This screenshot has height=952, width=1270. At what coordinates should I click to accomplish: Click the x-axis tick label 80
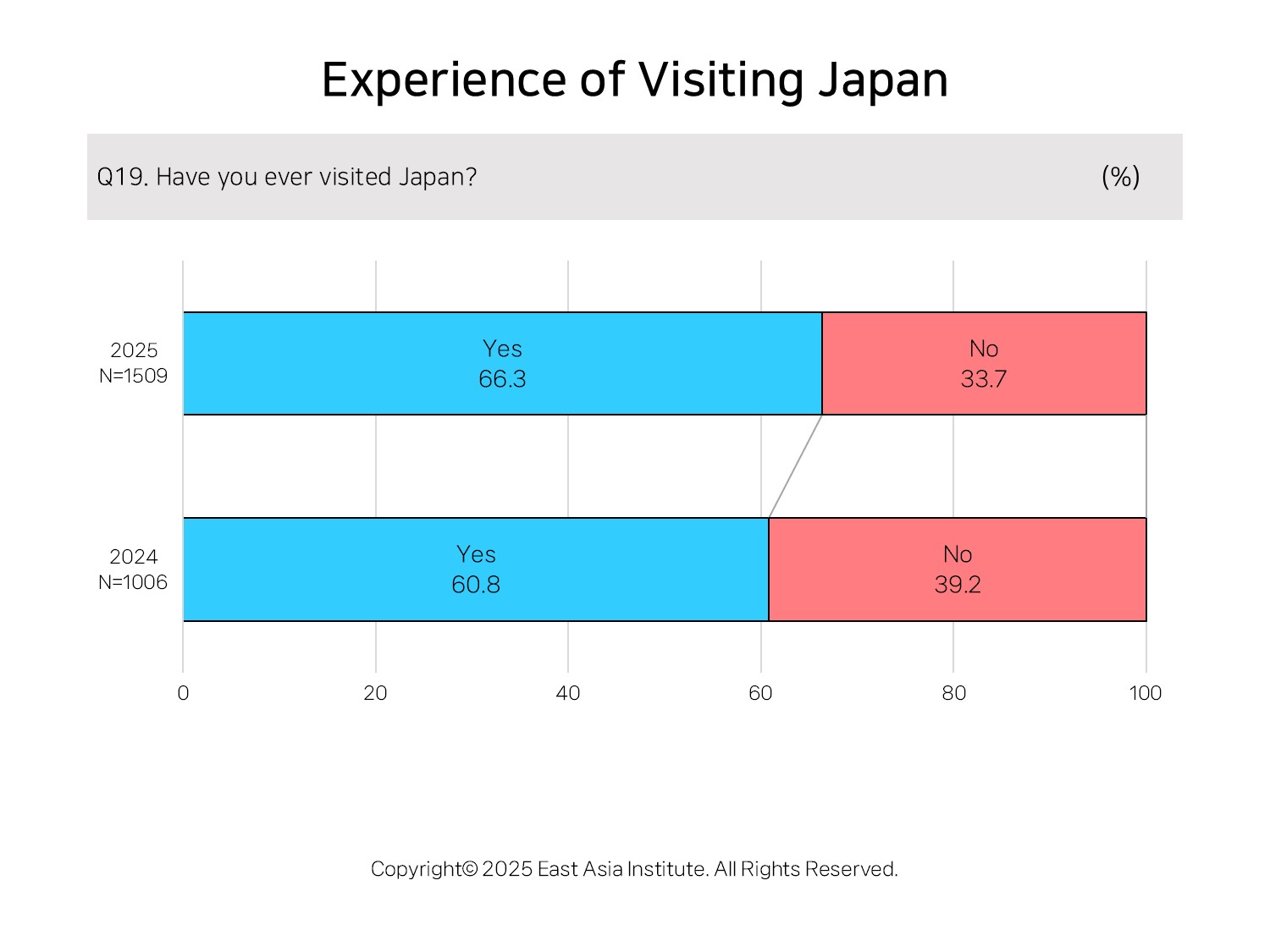click(953, 693)
